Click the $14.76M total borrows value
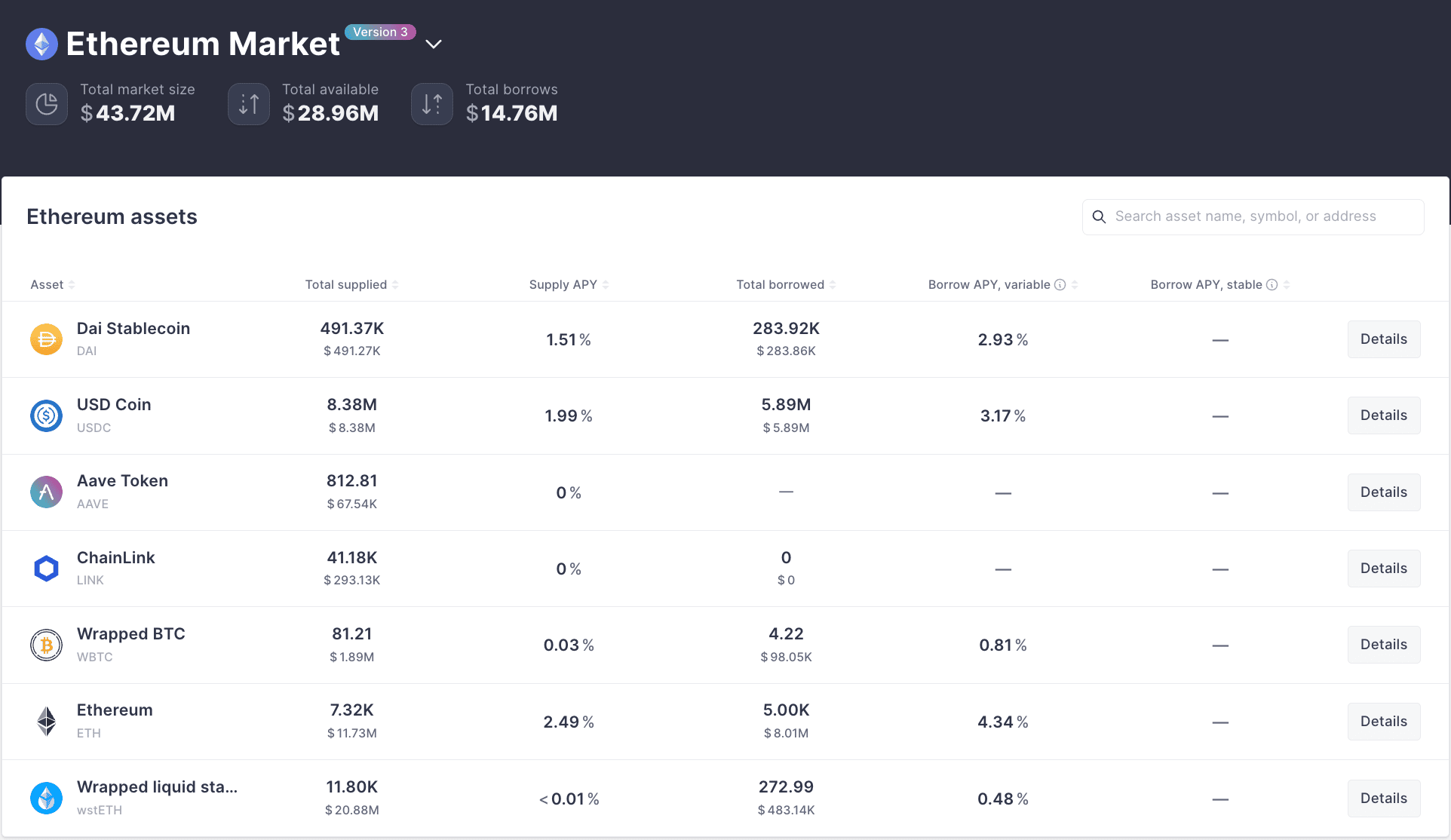This screenshot has height=840, width=1451. pos(511,113)
